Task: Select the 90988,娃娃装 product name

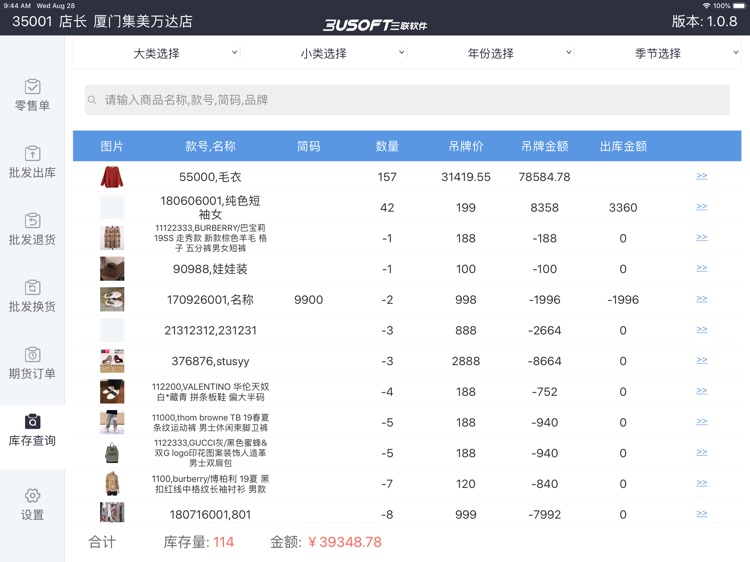Action: 210,269
